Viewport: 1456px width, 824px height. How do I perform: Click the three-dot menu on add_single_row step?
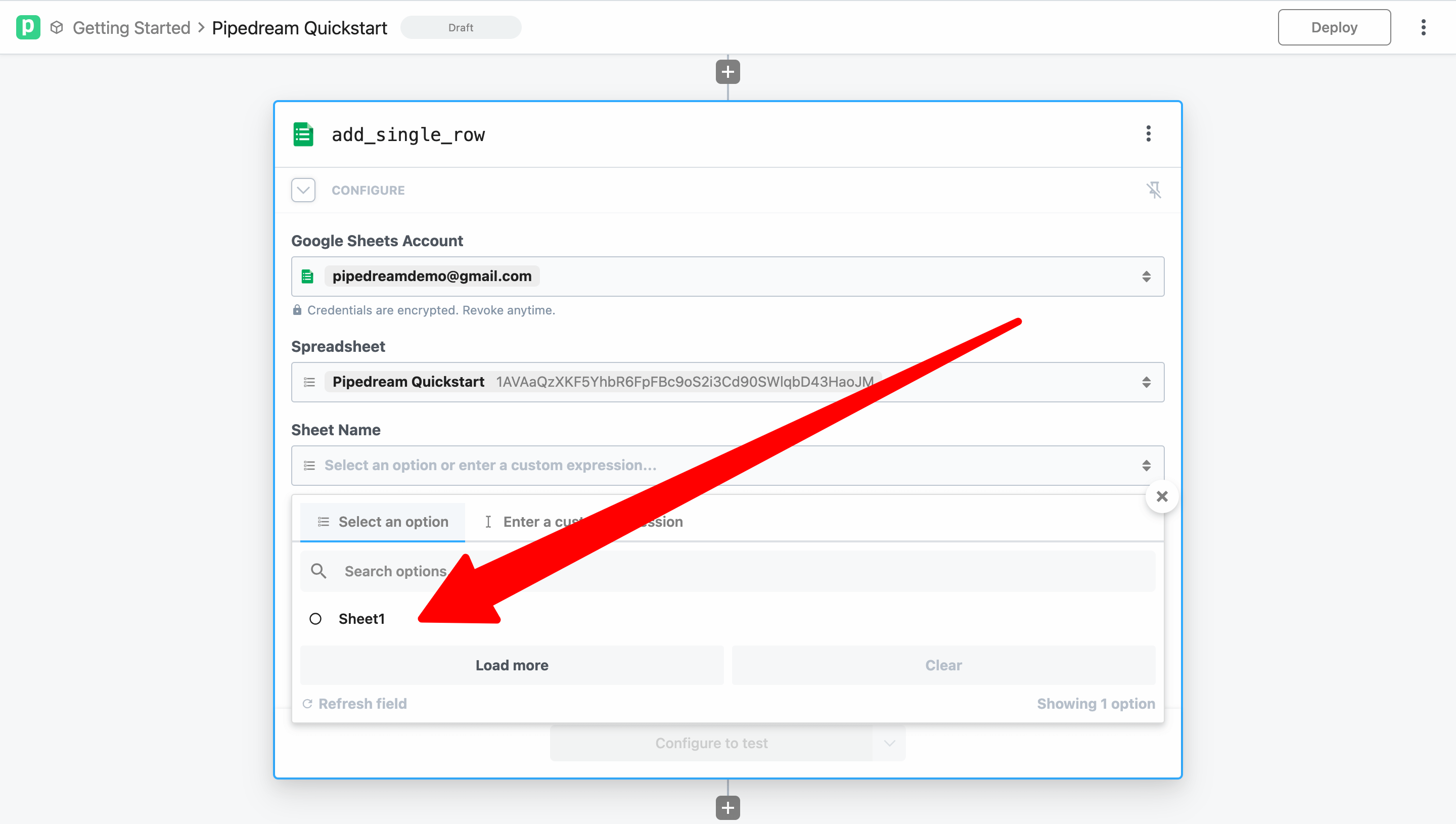coord(1148,134)
